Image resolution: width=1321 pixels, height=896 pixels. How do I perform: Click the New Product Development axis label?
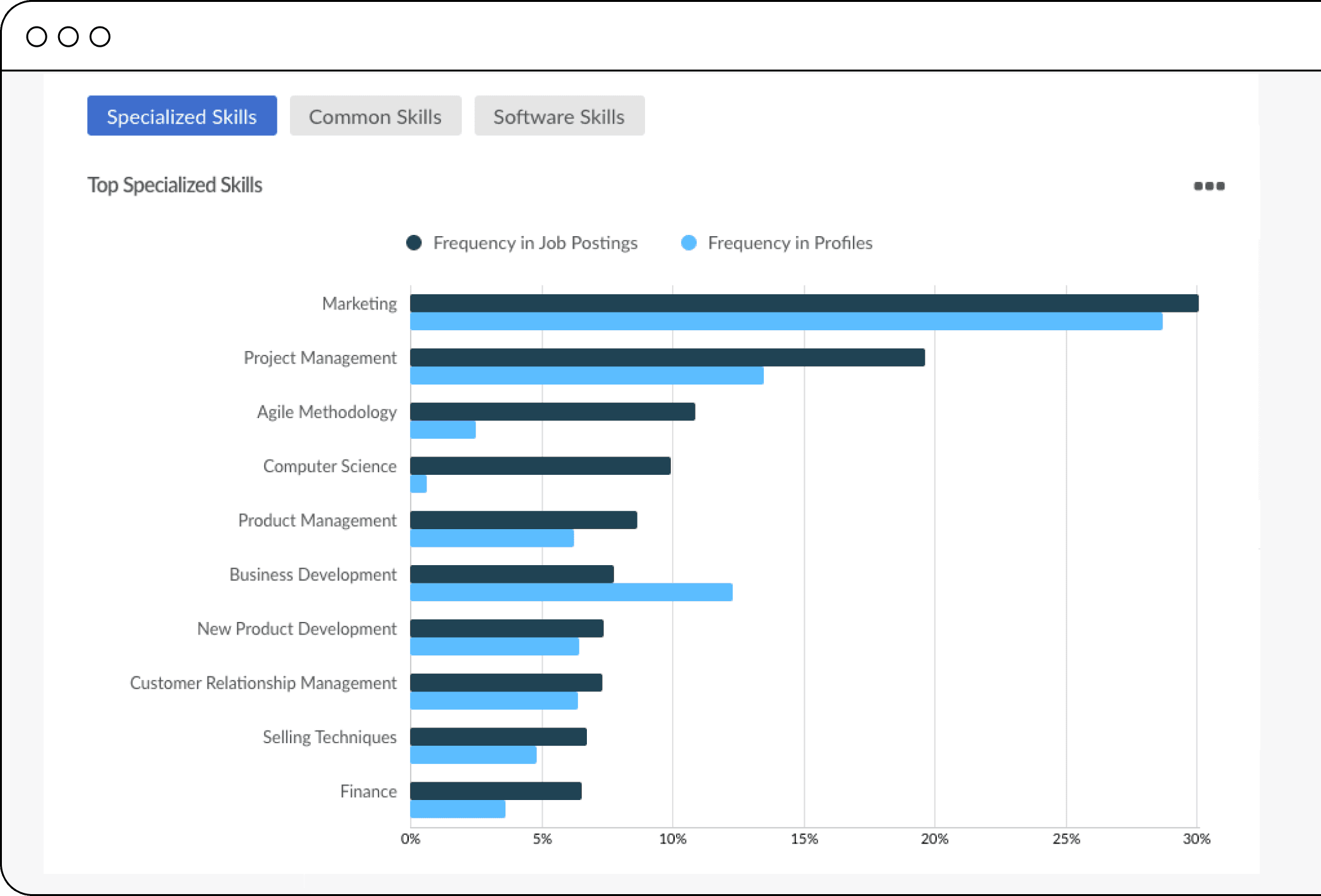coord(297,629)
